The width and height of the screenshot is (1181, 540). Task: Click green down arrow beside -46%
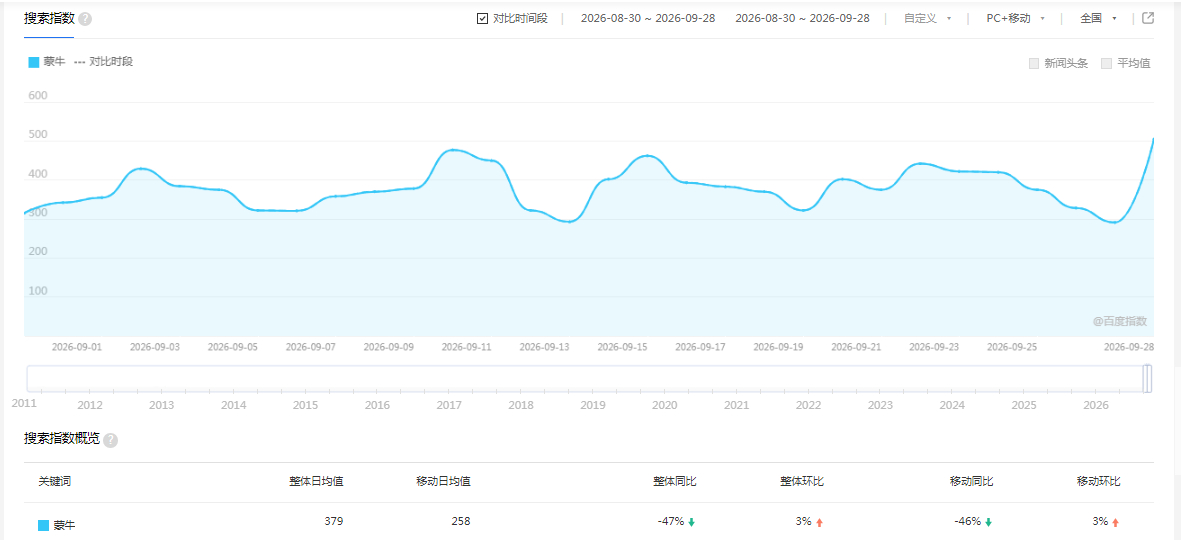pyautogui.click(x=988, y=521)
